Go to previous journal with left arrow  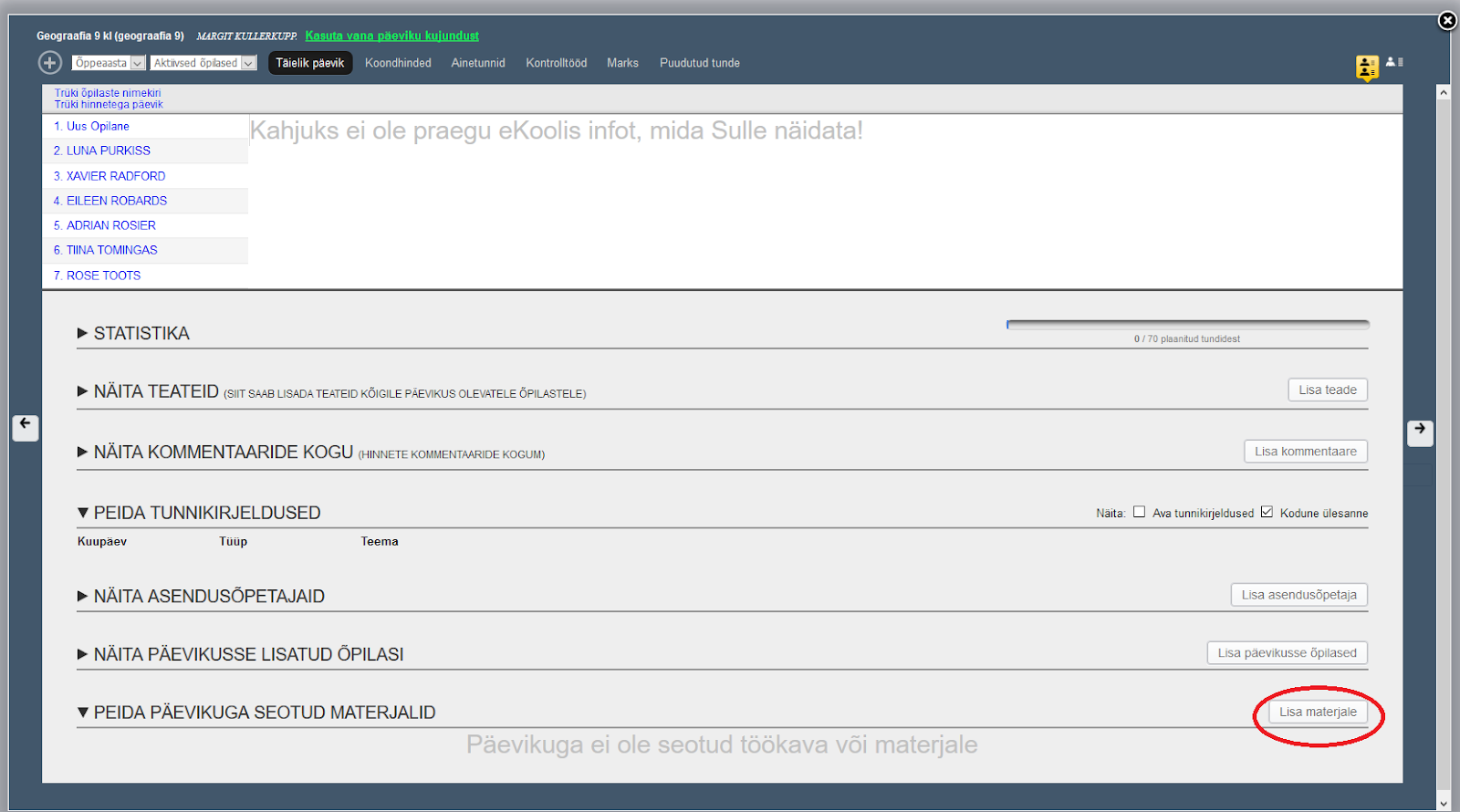(x=26, y=426)
